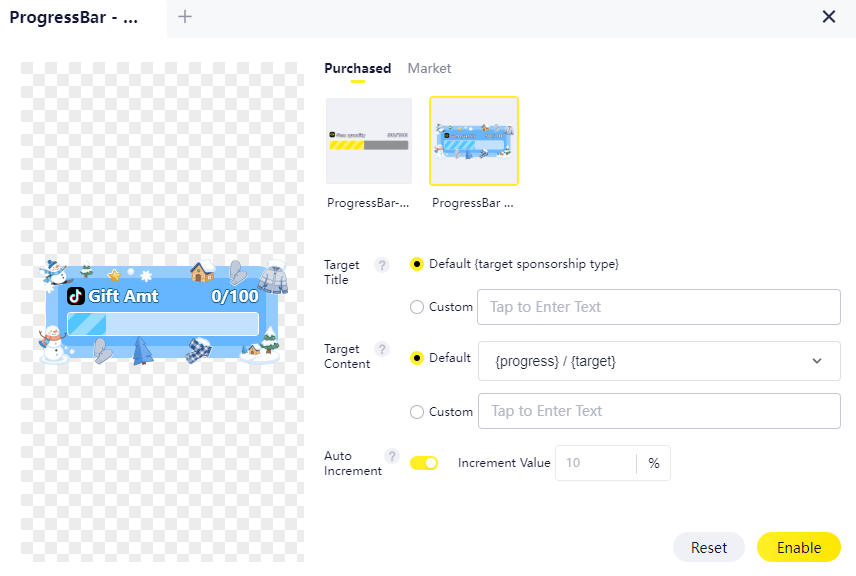
Task: Click the Increment Value input field
Action: 596,463
